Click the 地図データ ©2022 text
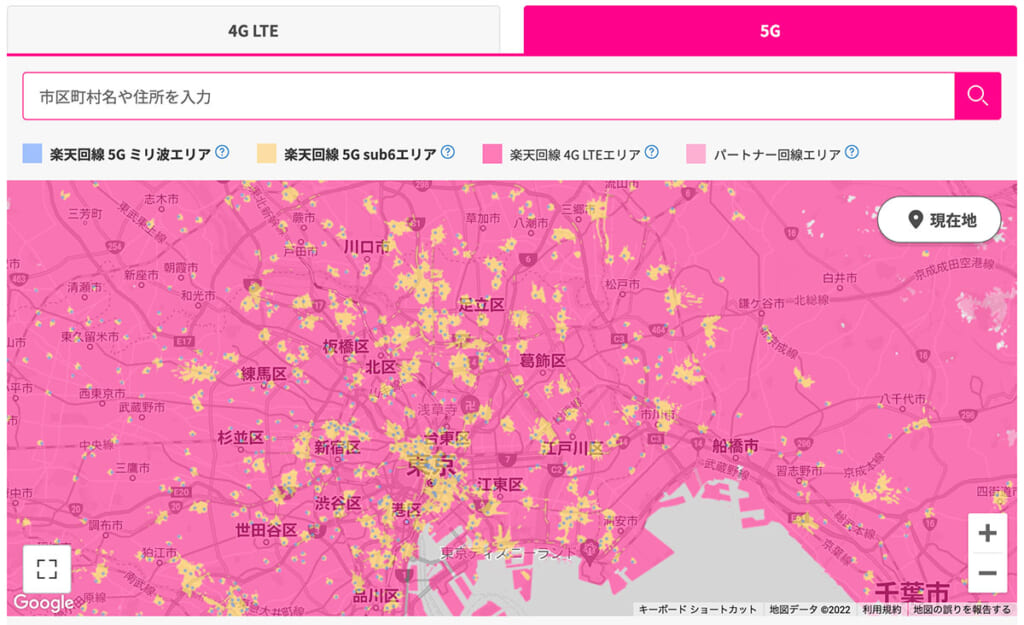Image resolution: width=1024 pixels, height=625 pixels. (x=810, y=609)
